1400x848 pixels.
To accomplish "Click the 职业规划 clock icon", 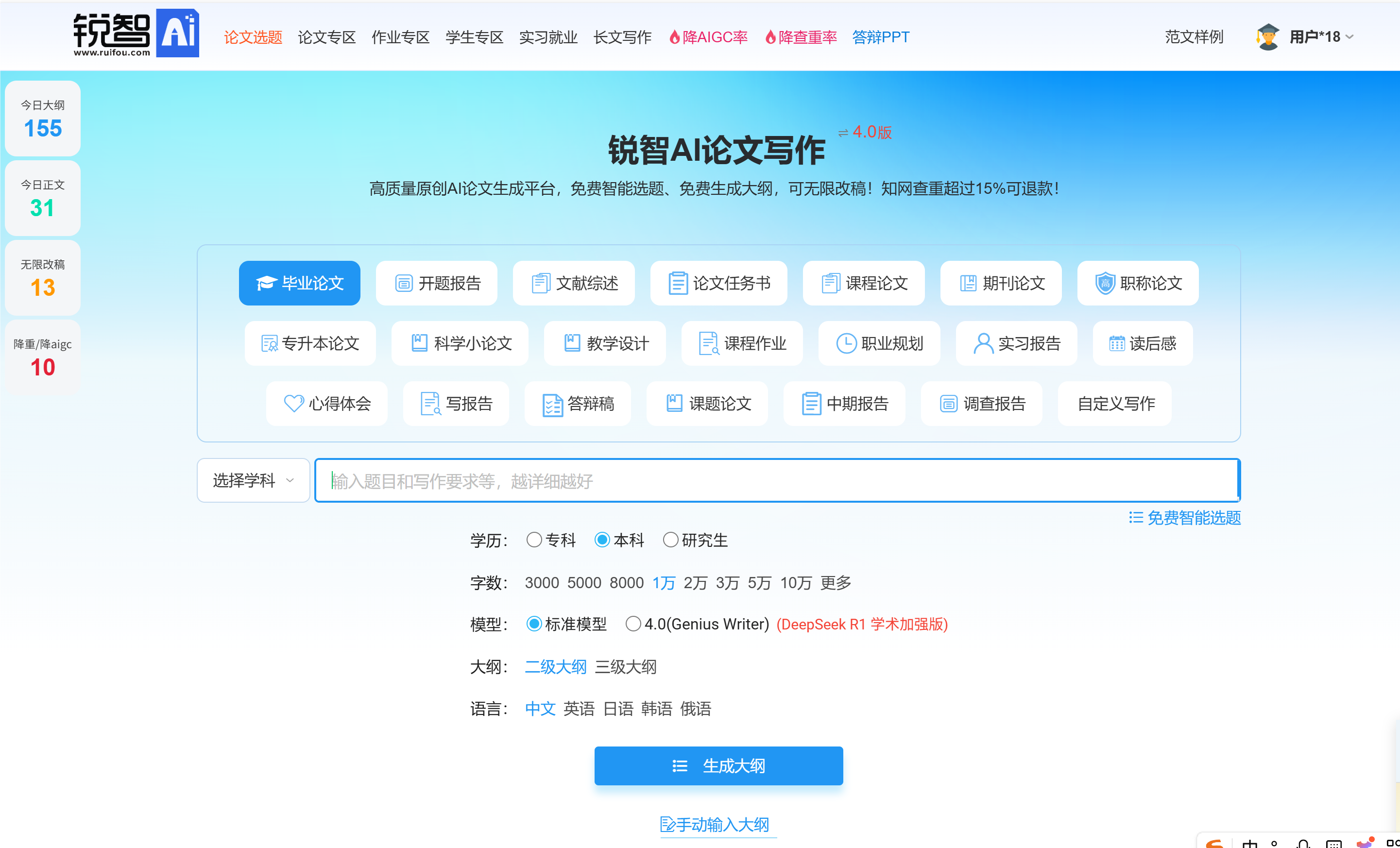I will [x=847, y=344].
